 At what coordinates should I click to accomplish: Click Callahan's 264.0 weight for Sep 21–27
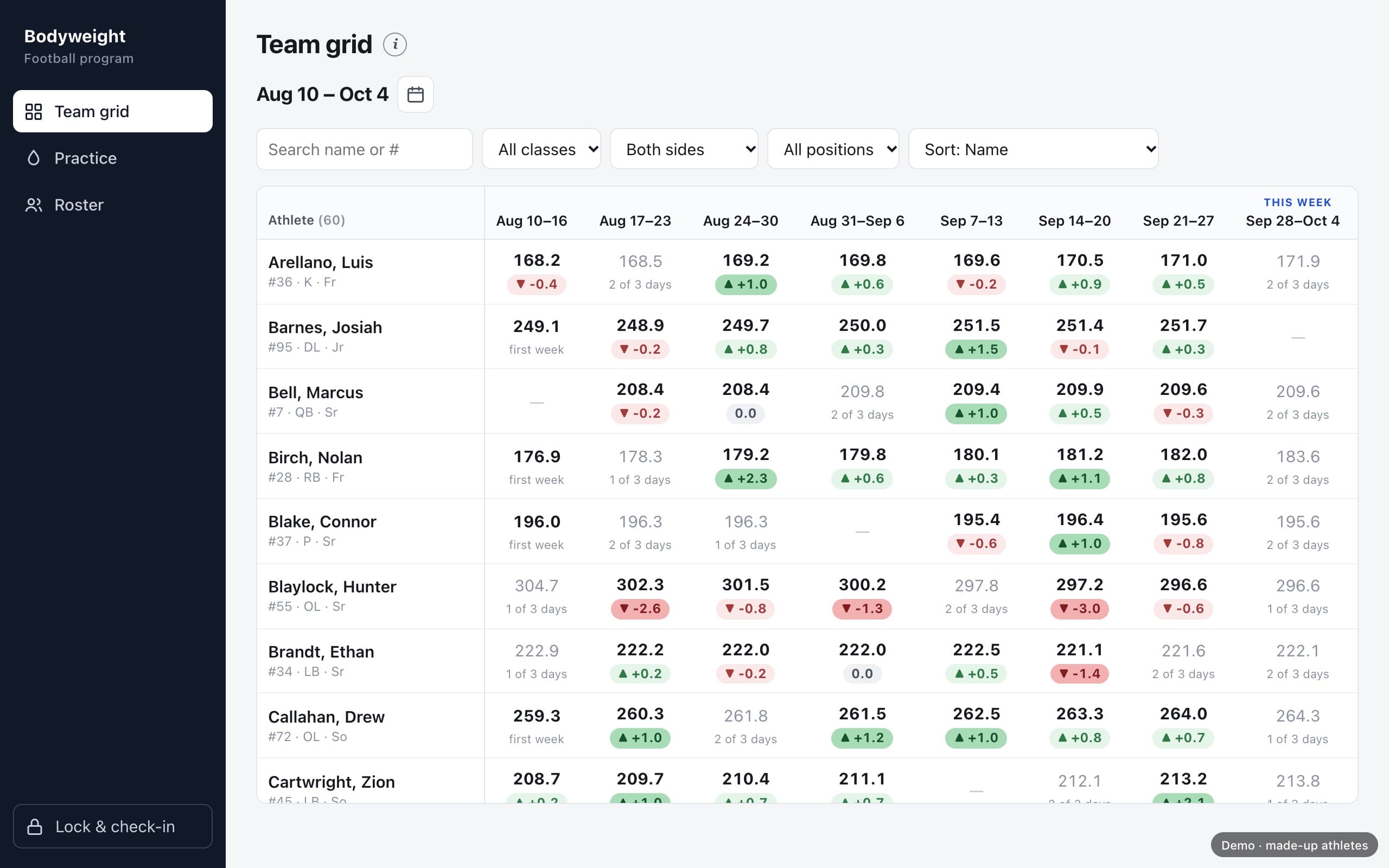coord(1183,714)
